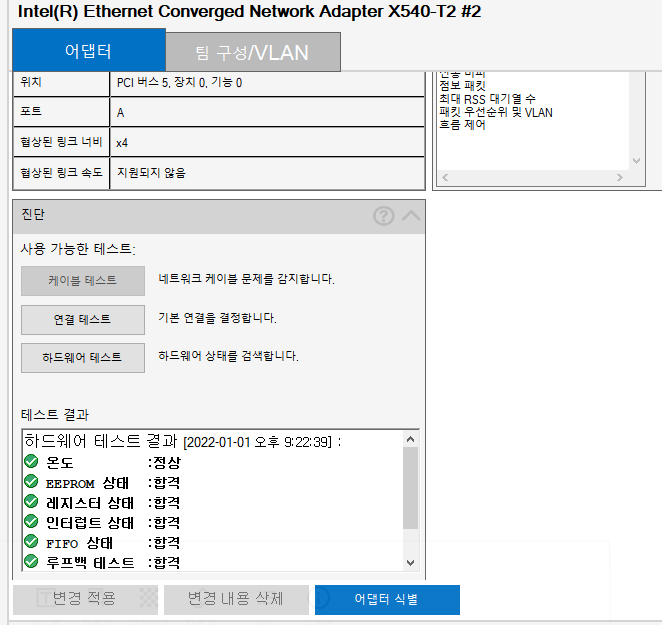Click the 레지스터 상태 check icon
662x625 pixels.
[31, 501]
